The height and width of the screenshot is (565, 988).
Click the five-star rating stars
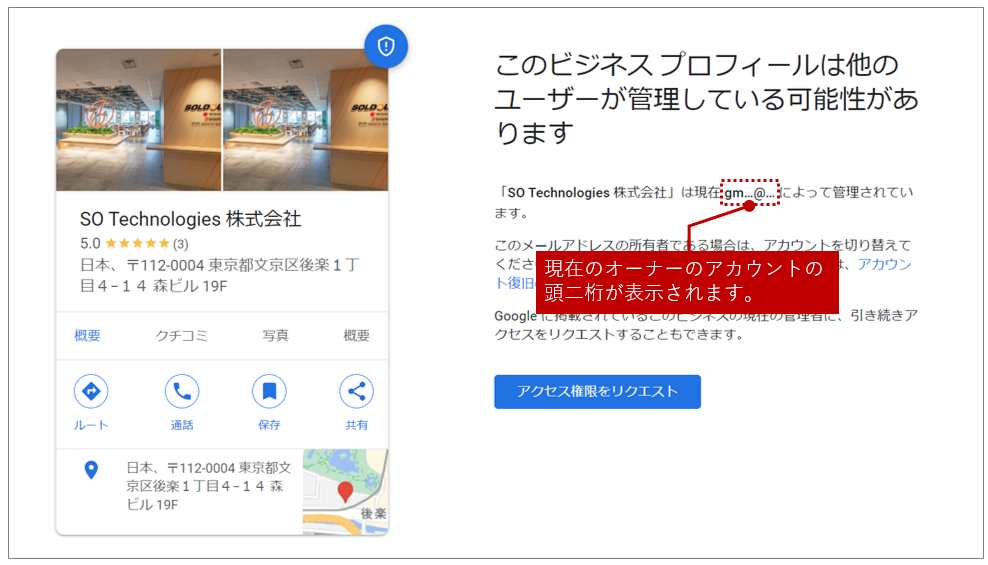point(137,243)
